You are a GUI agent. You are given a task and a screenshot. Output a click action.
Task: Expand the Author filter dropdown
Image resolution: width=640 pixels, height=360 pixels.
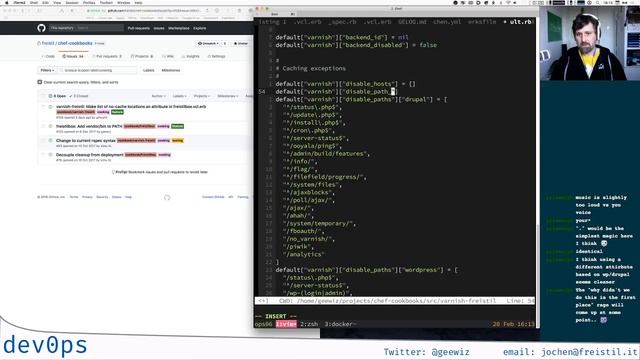tap(158, 96)
